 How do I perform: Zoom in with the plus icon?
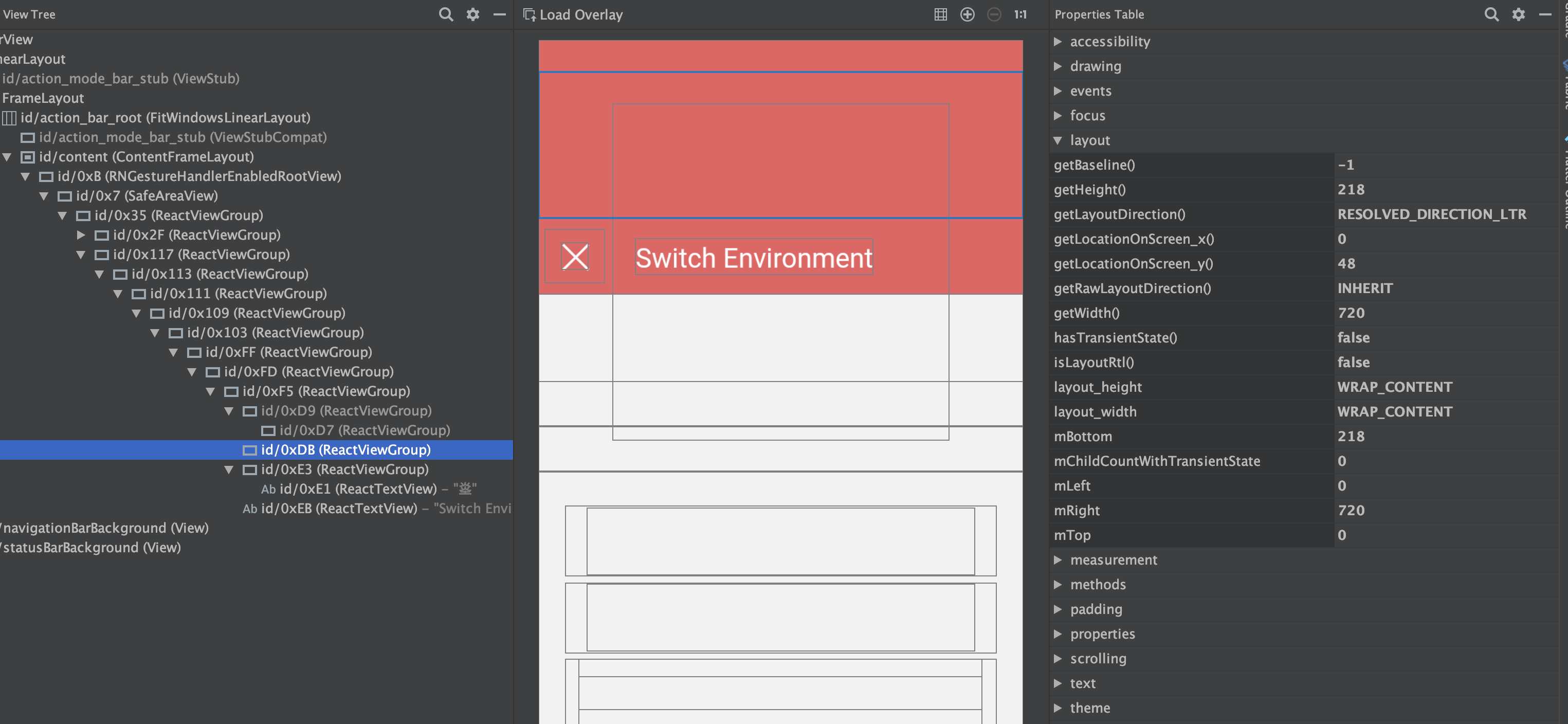point(967,14)
